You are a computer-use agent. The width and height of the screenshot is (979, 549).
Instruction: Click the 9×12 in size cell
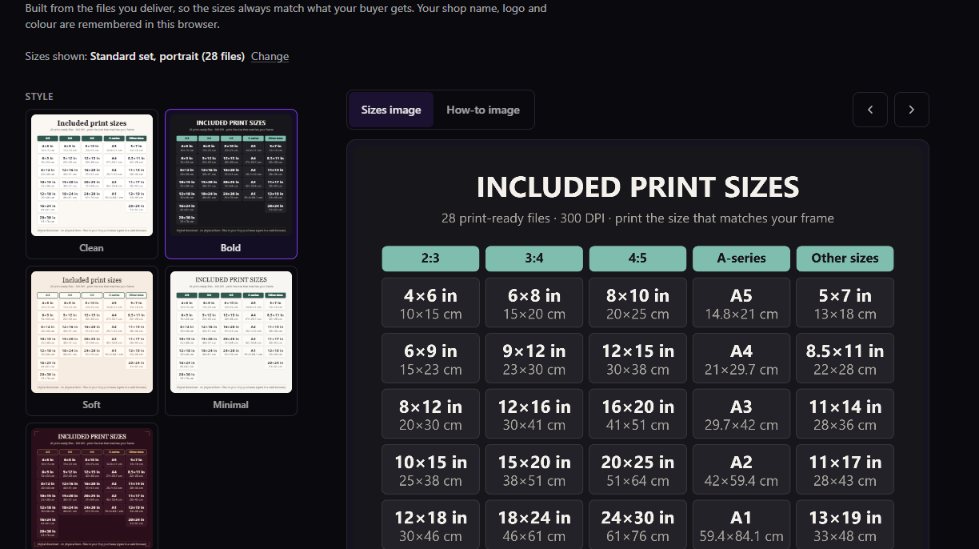point(534,359)
